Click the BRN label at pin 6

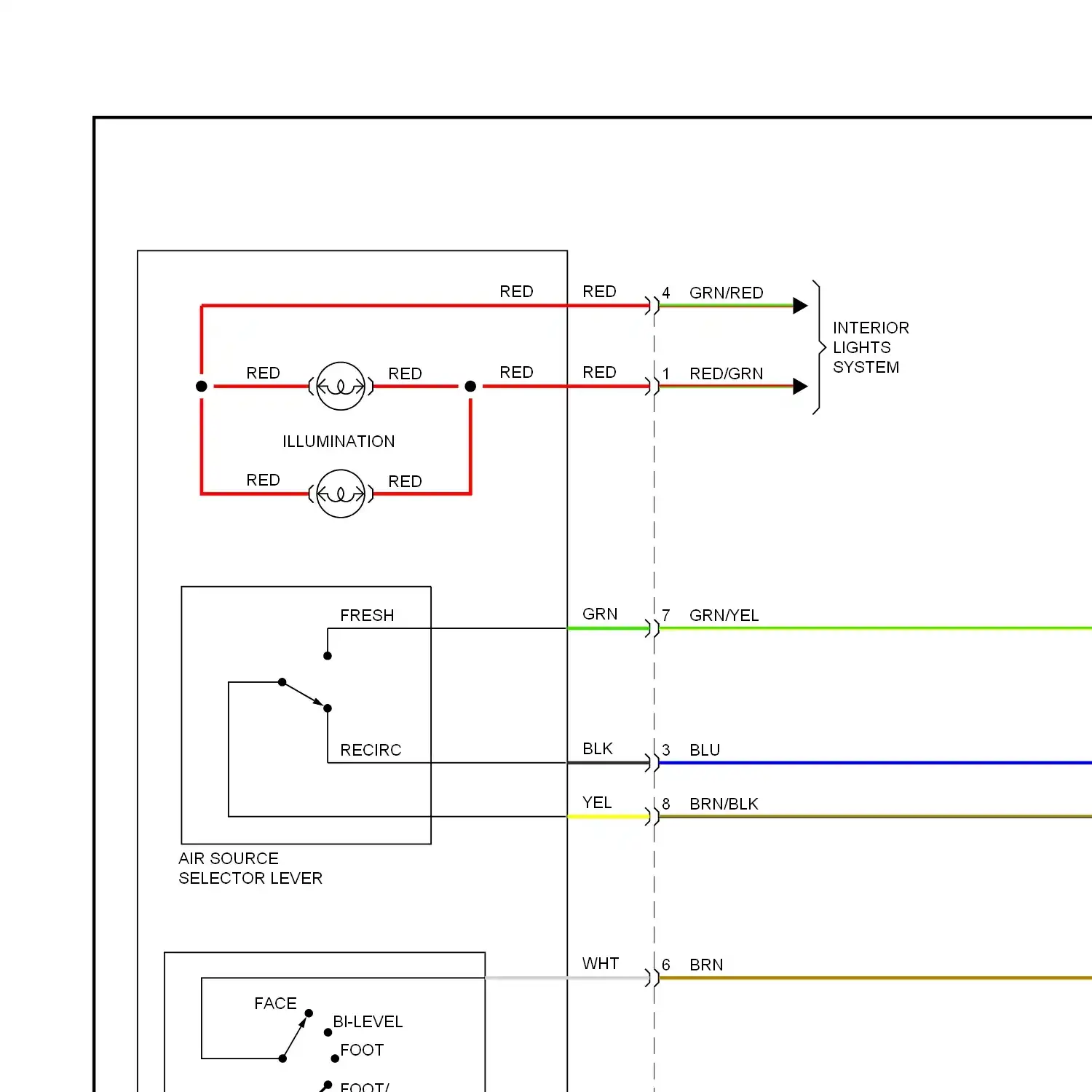click(706, 965)
